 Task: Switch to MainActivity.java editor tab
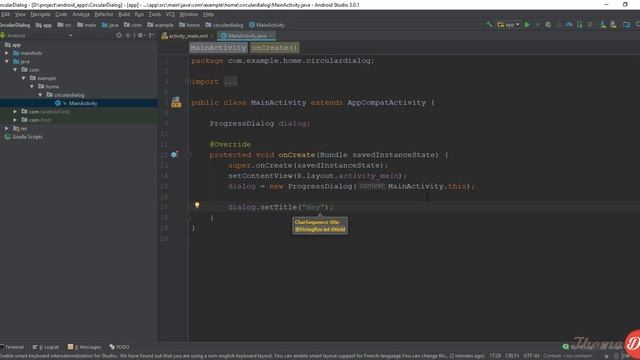point(247,36)
